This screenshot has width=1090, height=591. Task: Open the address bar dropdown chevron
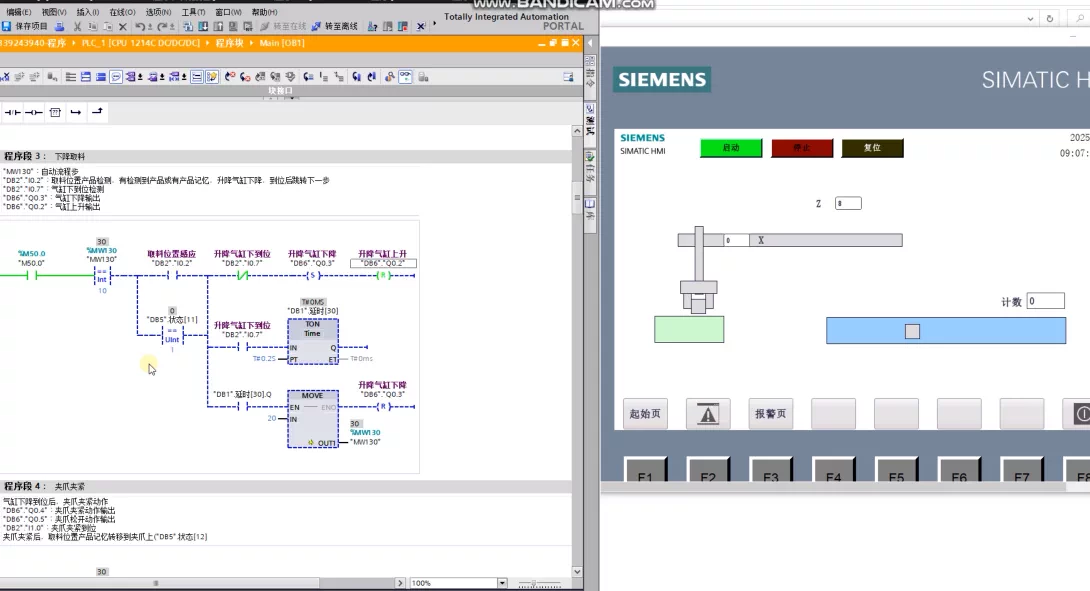point(1030,19)
